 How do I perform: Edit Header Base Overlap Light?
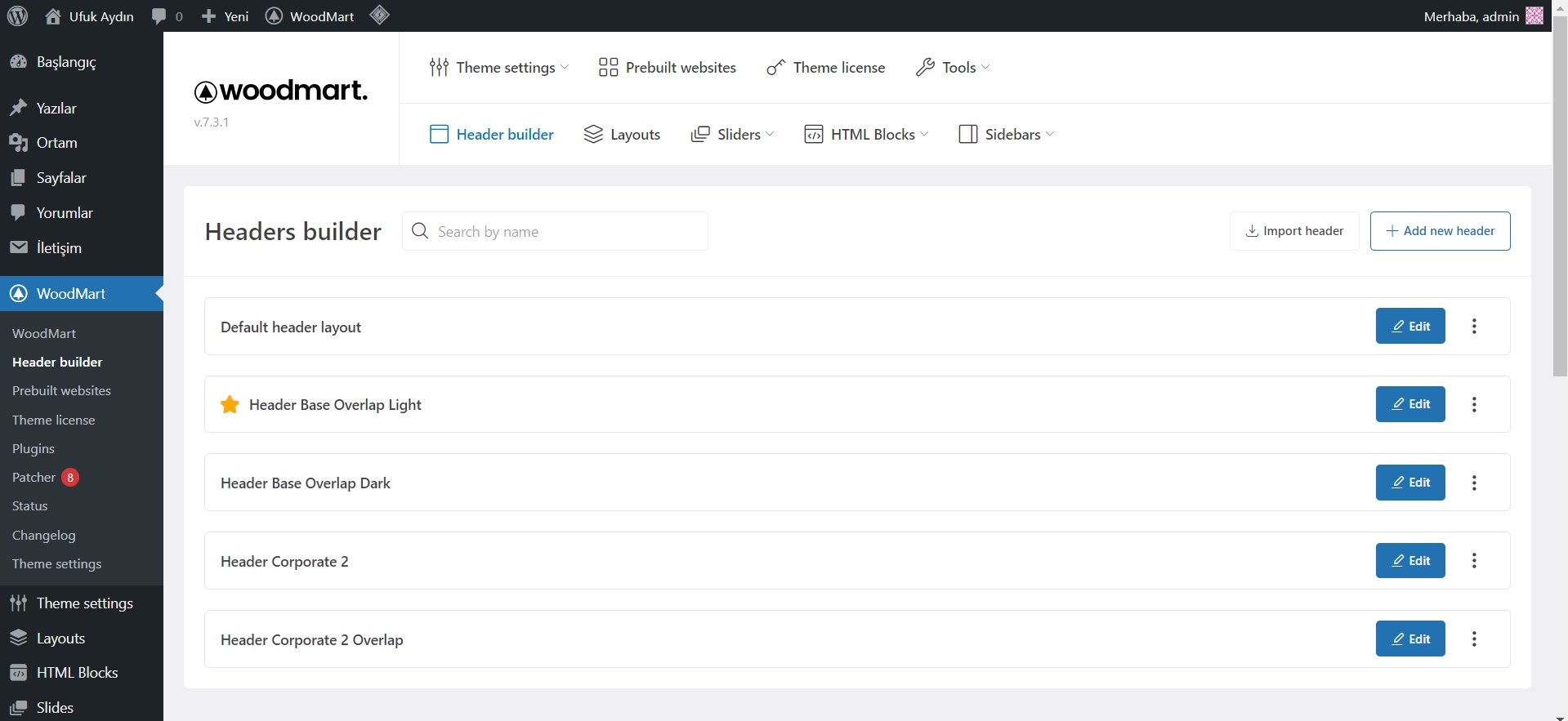pos(1410,404)
